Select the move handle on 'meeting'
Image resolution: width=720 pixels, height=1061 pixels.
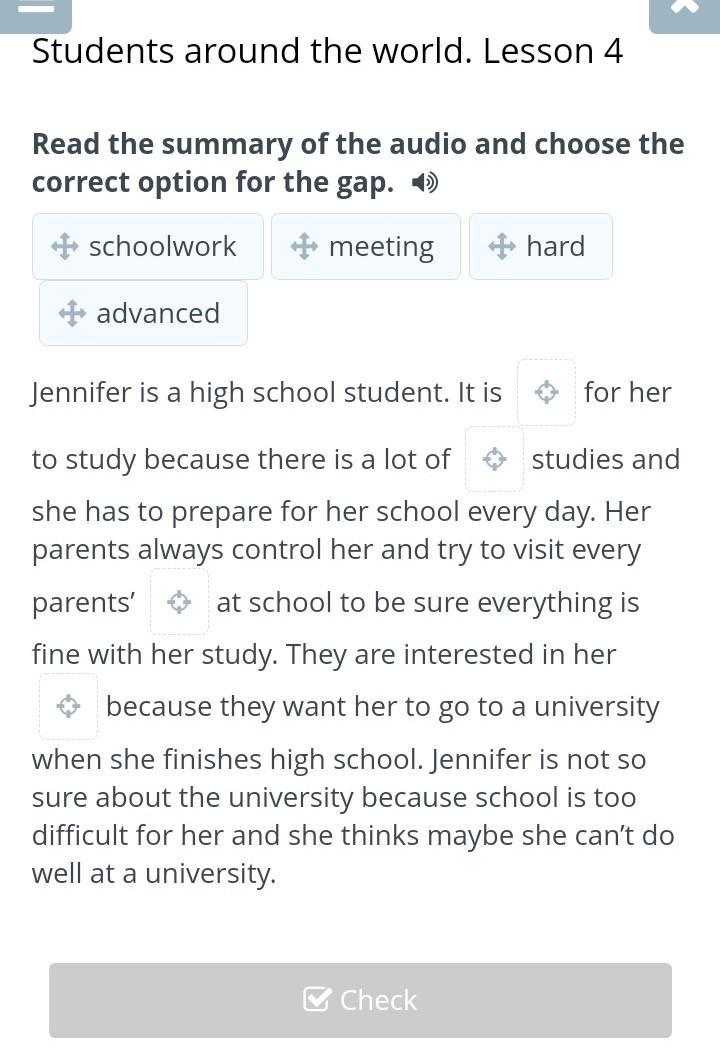[x=305, y=246]
